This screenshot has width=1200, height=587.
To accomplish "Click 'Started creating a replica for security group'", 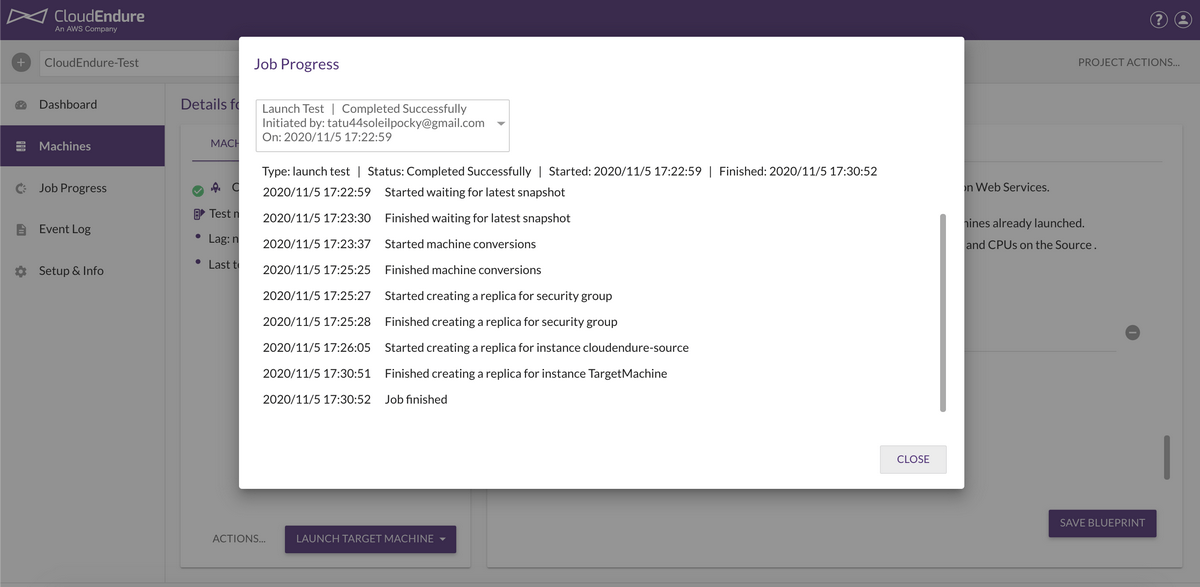I will (x=498, y=296).
